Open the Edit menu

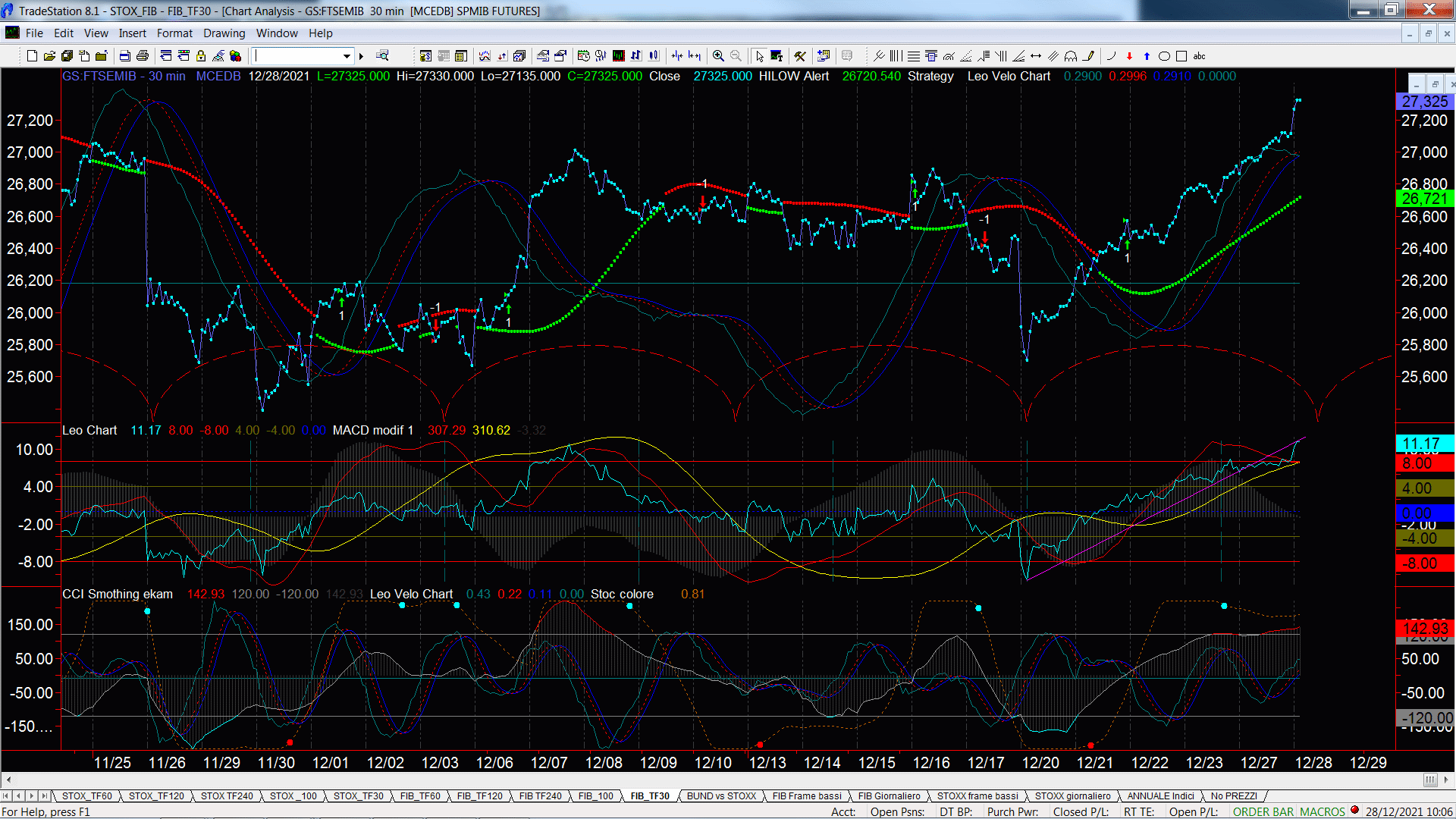[x=64, y=33]
